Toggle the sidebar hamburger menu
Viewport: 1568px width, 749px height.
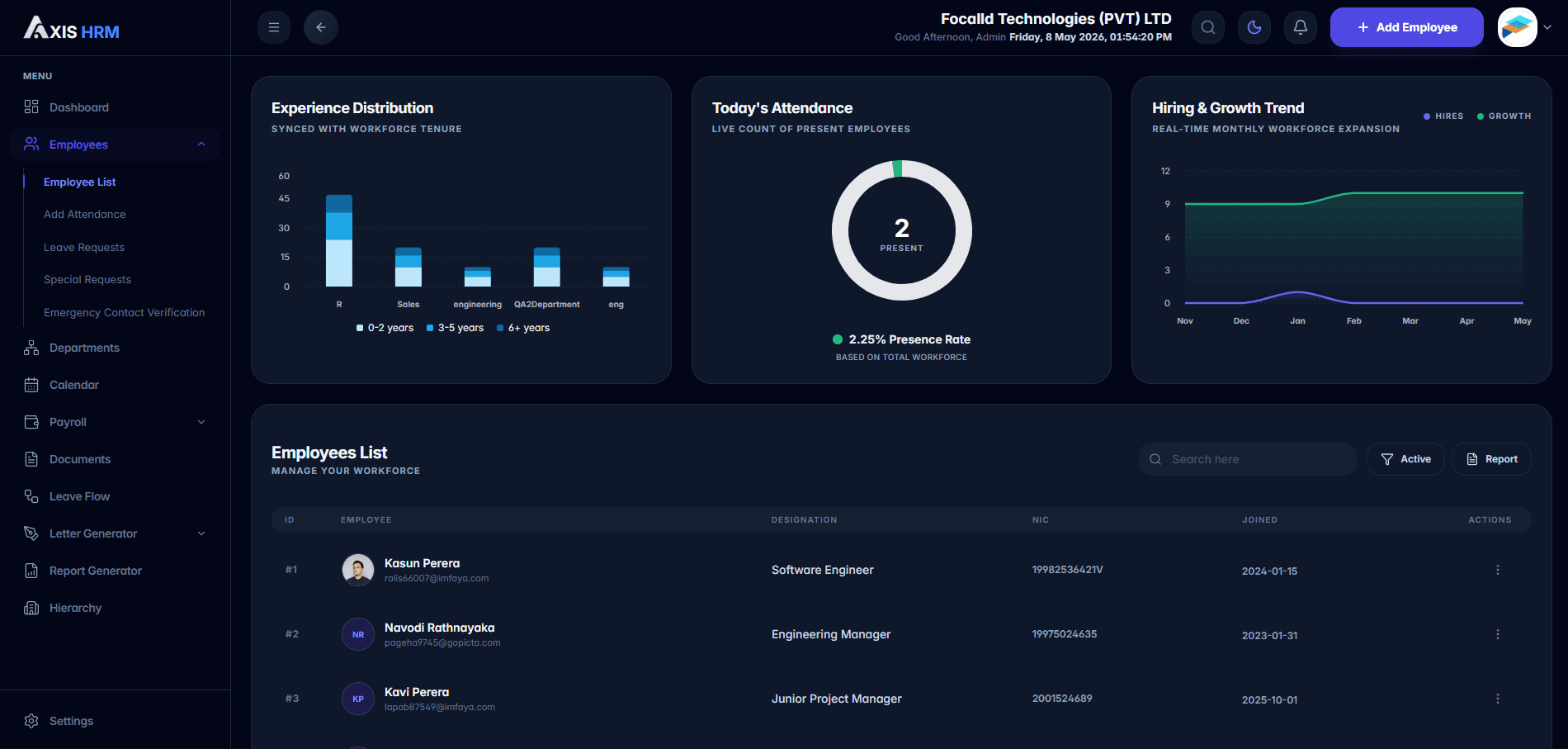(274, 27)
